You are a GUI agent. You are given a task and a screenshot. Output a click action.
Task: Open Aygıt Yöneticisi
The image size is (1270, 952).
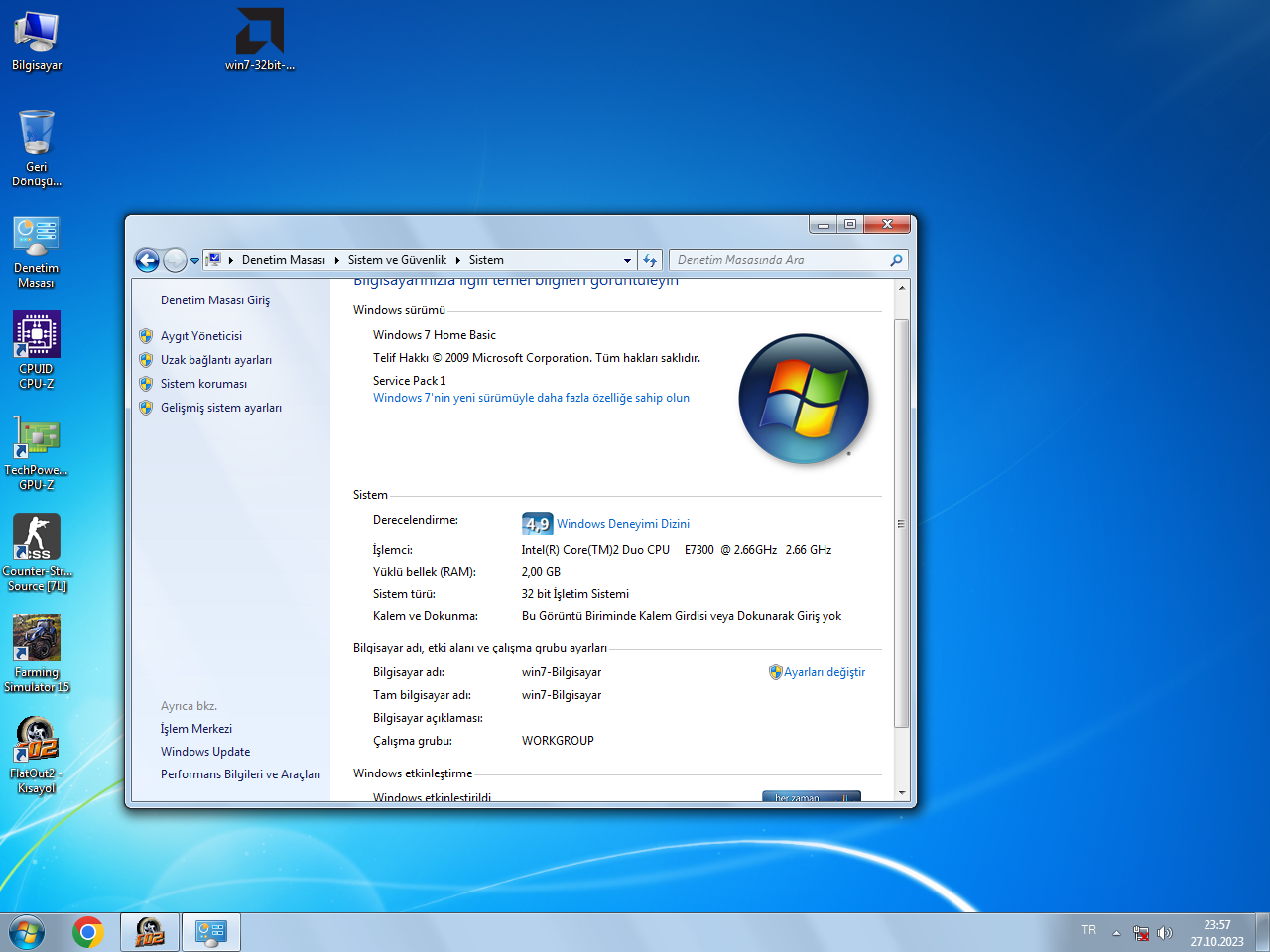201,336
